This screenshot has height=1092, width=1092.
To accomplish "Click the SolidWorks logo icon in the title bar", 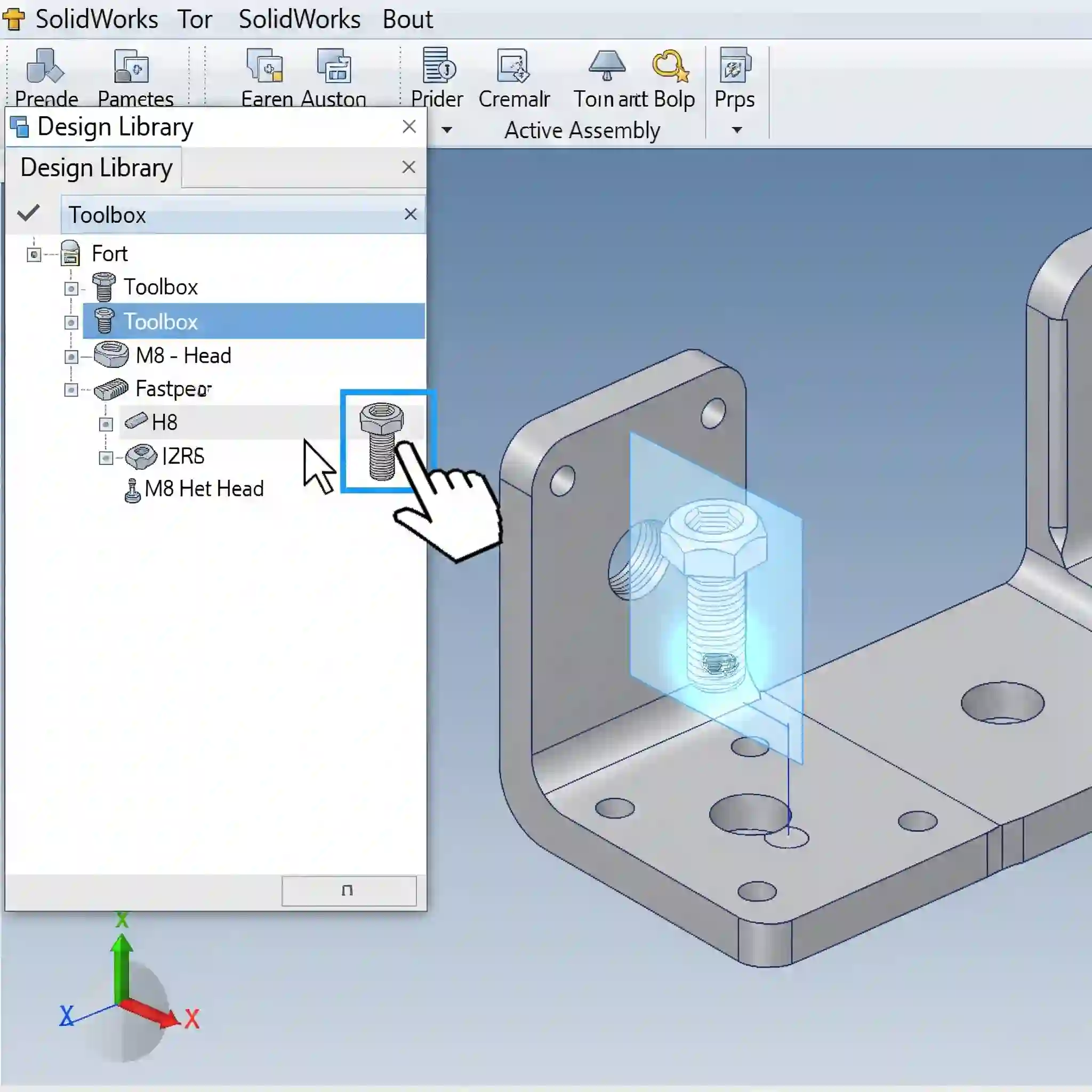I will [13, 19].
